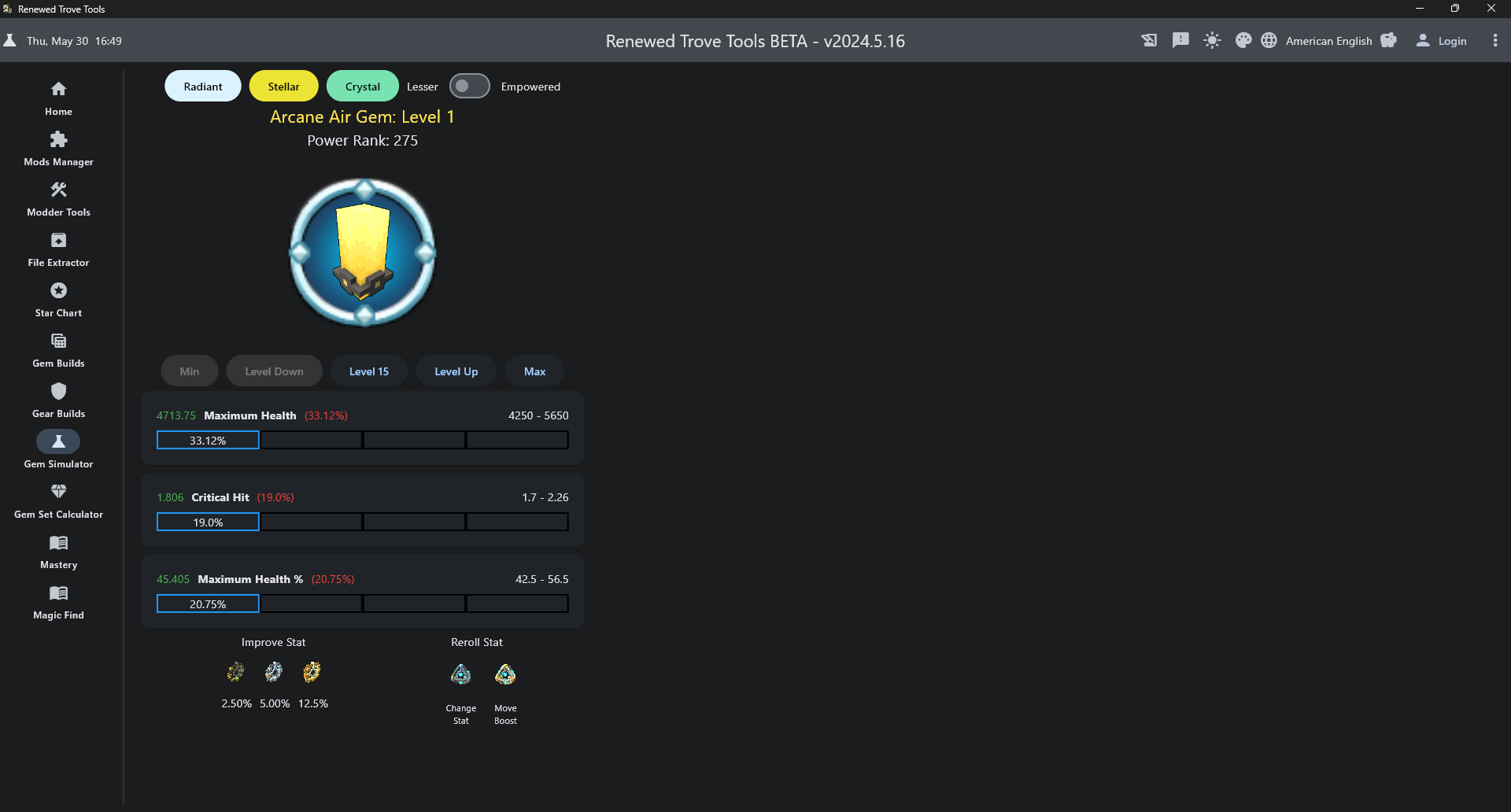
Task: Click the Critical Hit 19.0% boost bar
Action: [208, 522]
